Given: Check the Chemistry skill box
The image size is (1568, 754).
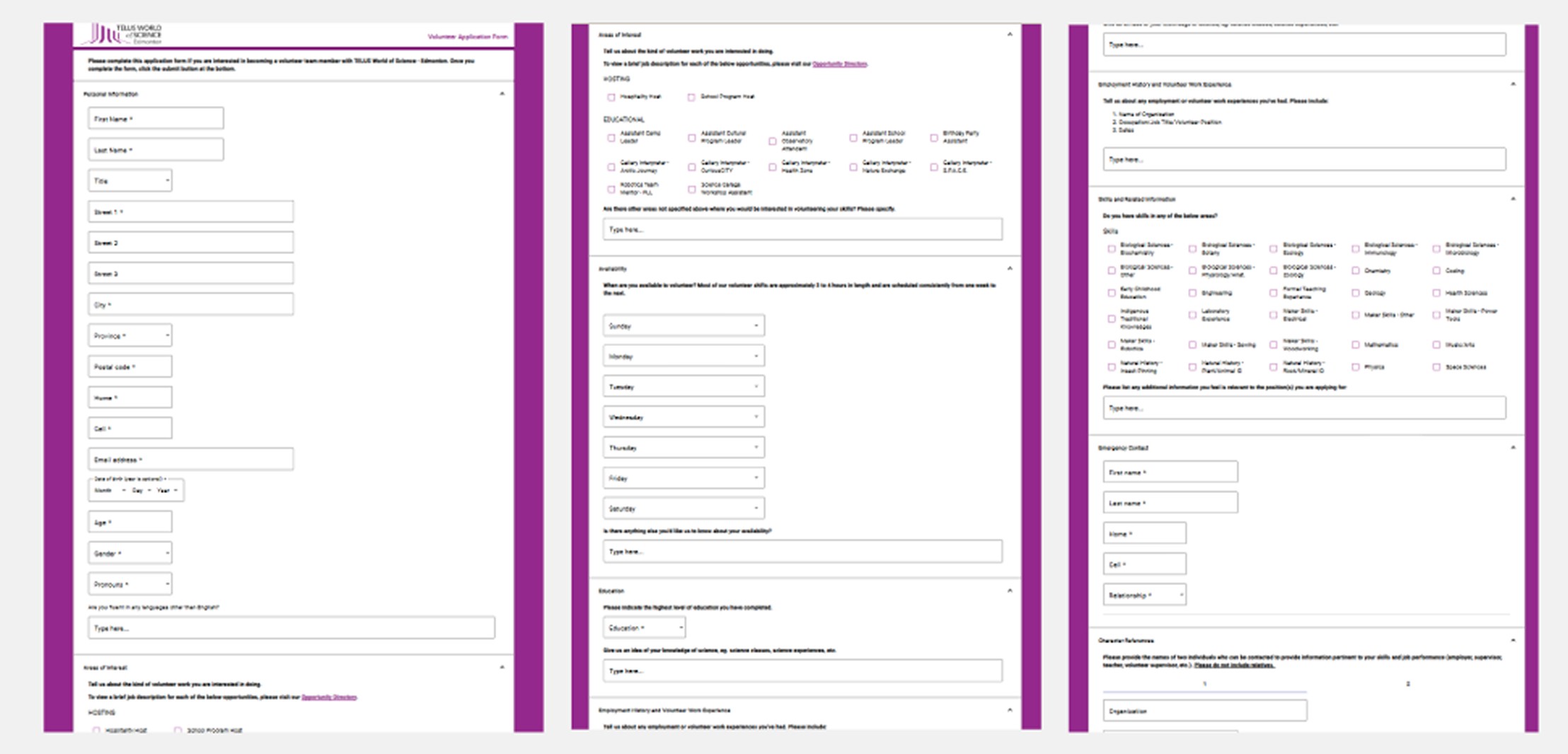Looking at the screenshot, I should 1355,271.
